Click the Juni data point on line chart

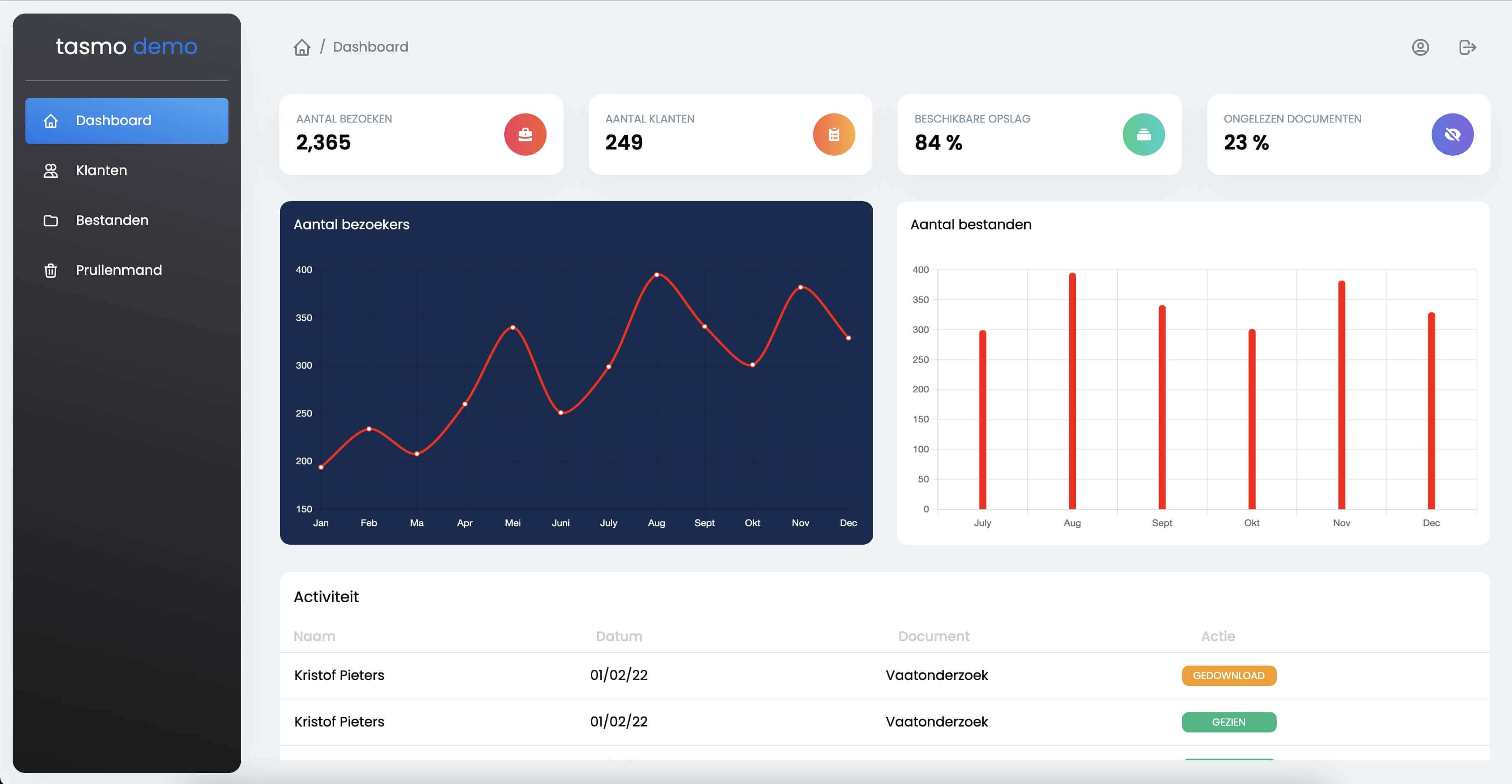click(x=561, y=413)
